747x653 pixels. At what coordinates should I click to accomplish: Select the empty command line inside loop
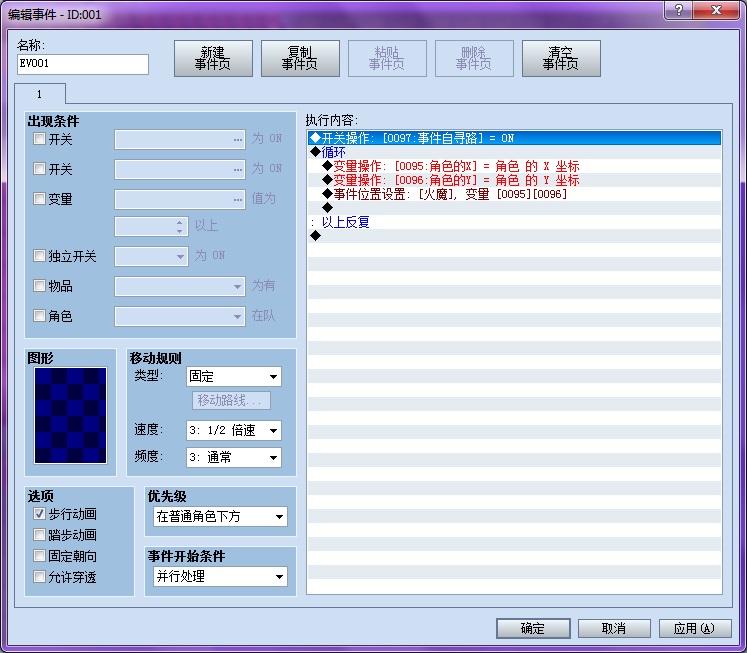coord(514,208)
